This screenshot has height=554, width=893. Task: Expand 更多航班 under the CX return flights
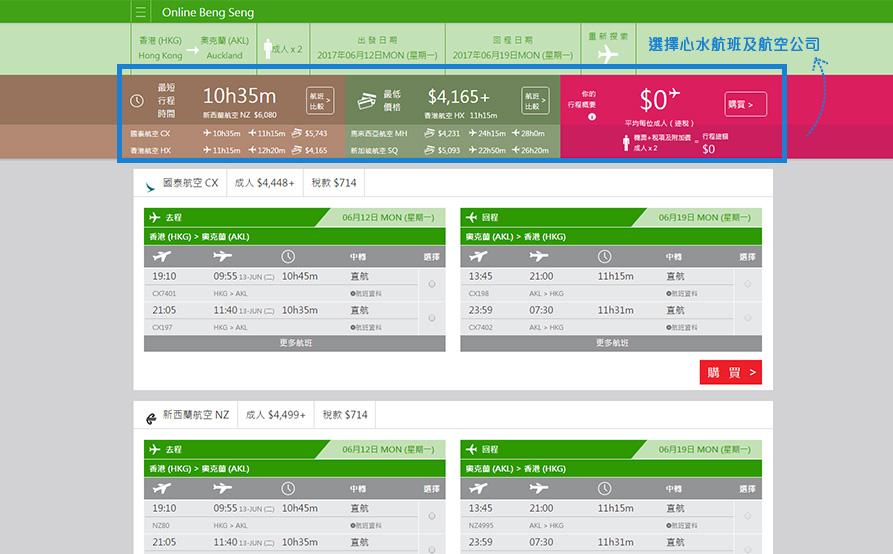611,343
